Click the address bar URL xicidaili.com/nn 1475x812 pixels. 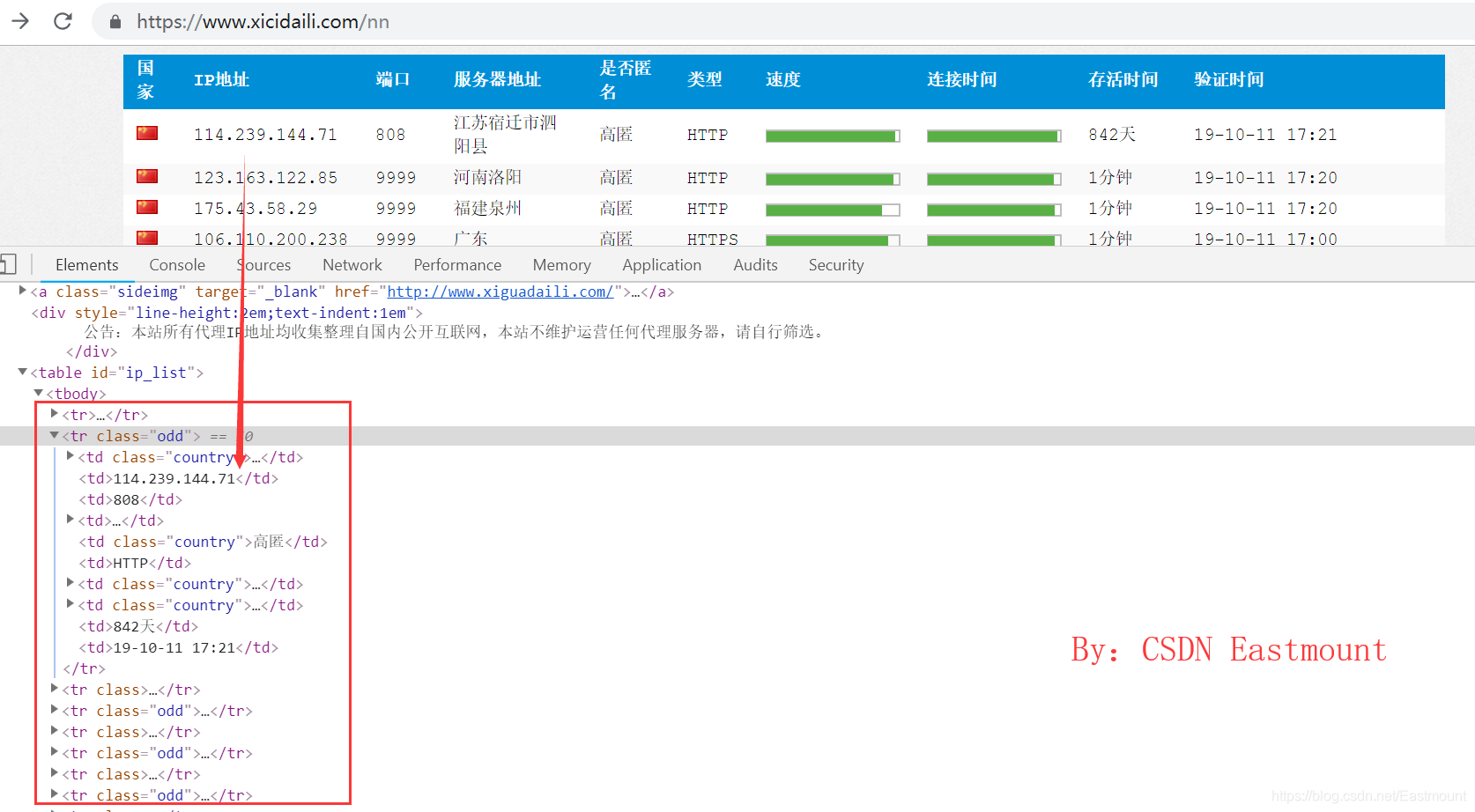point(263,22)
